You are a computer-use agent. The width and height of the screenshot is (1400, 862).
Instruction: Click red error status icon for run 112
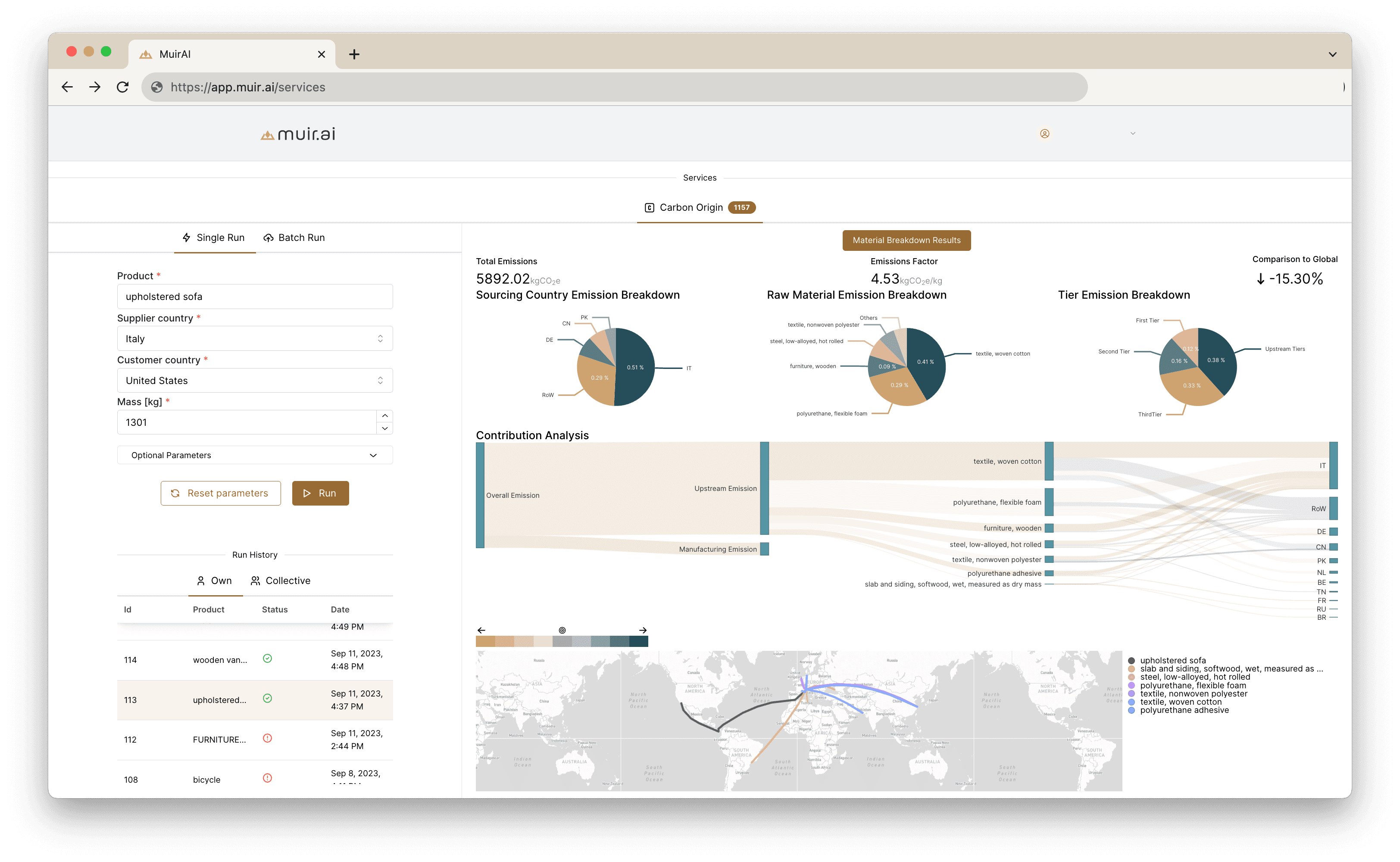(267, 738)
